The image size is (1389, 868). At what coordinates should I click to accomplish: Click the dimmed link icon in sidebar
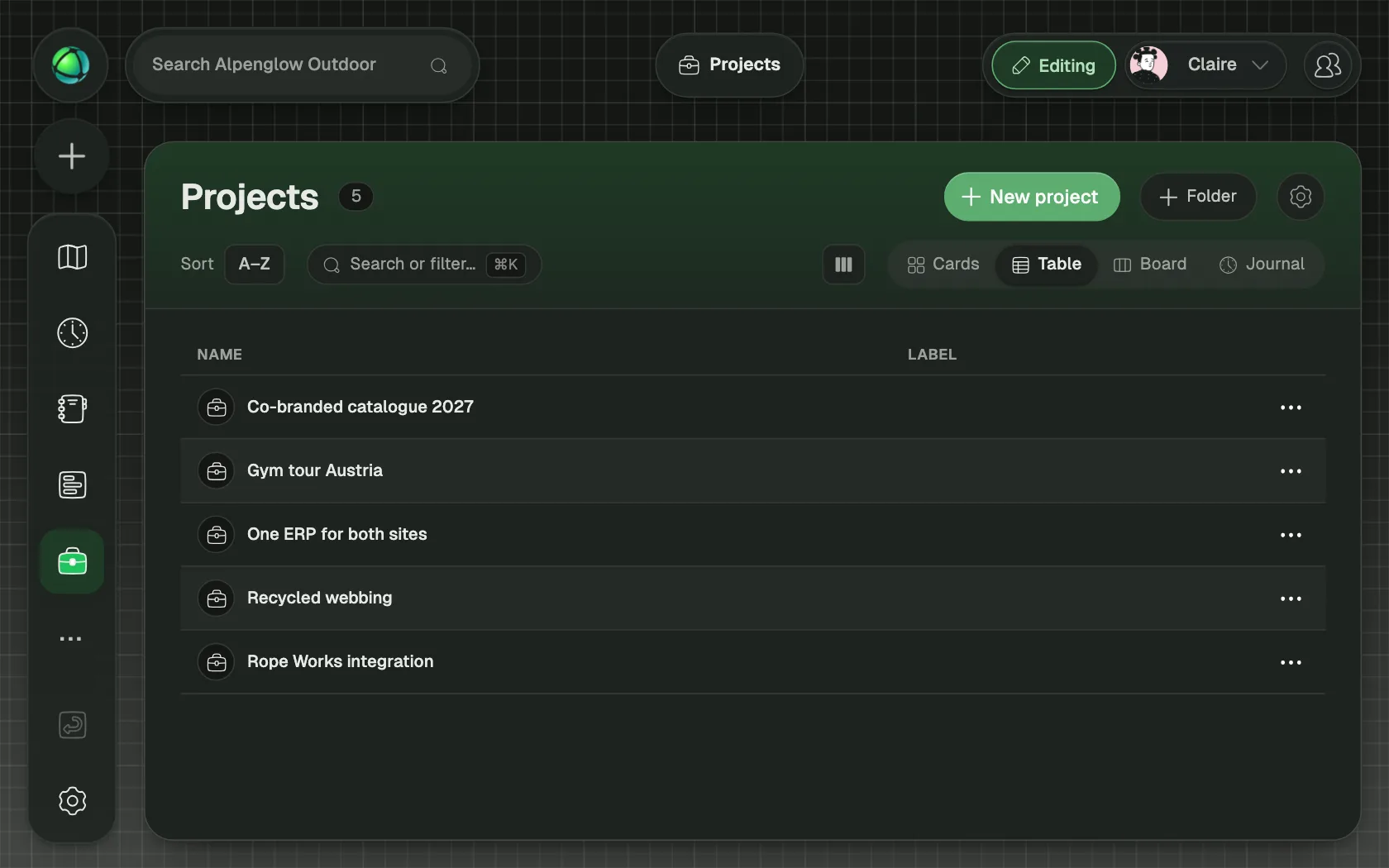(72, 725)
